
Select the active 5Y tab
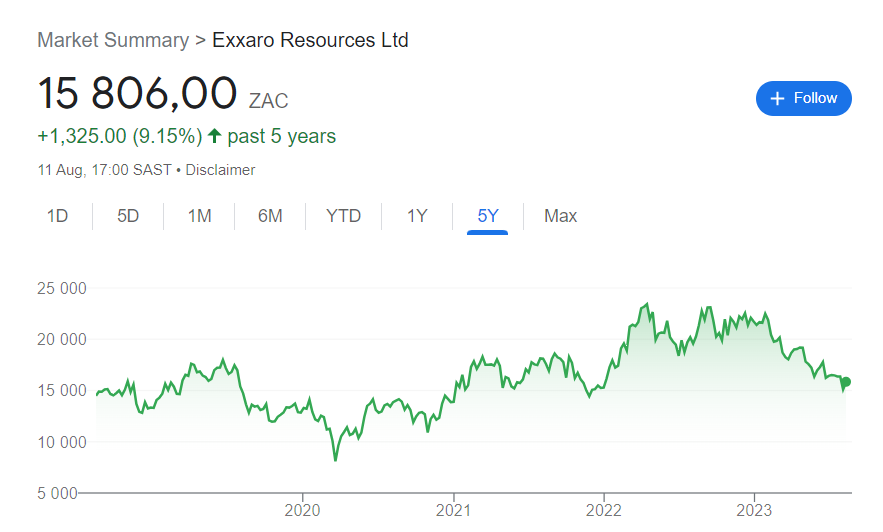487,216
